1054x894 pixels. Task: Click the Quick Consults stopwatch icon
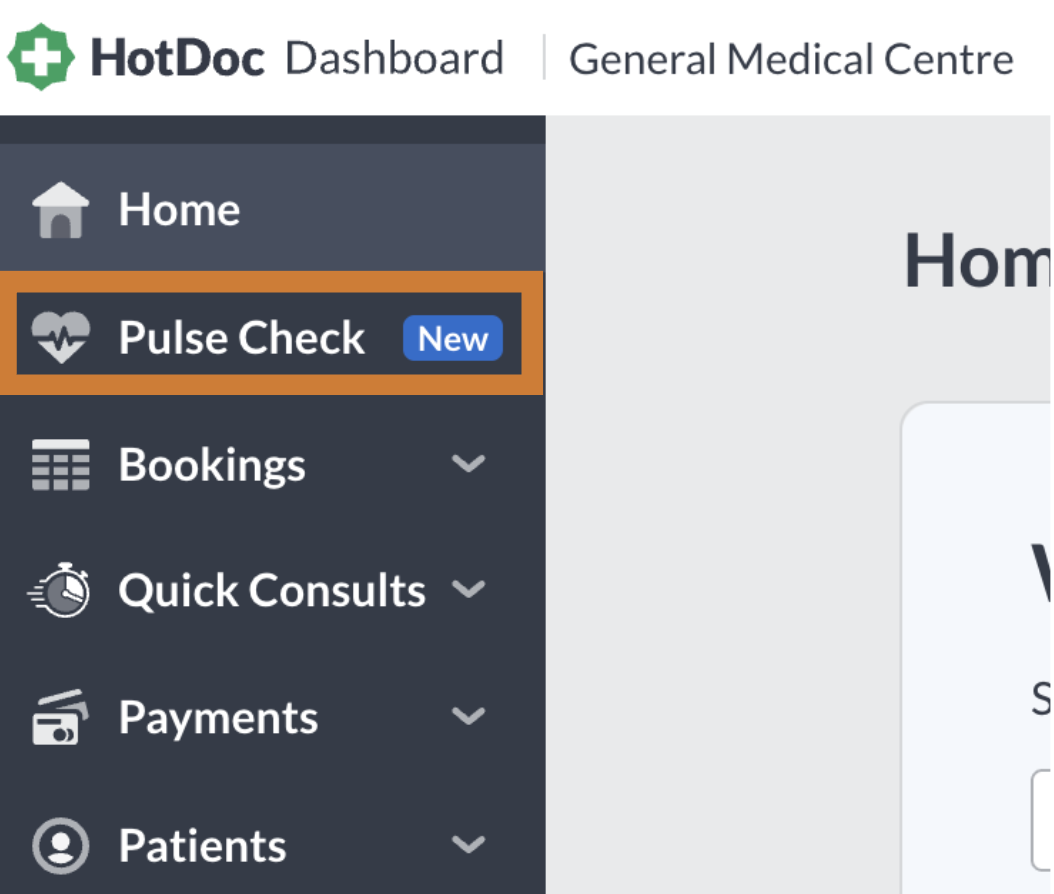[x=59, y=590]
